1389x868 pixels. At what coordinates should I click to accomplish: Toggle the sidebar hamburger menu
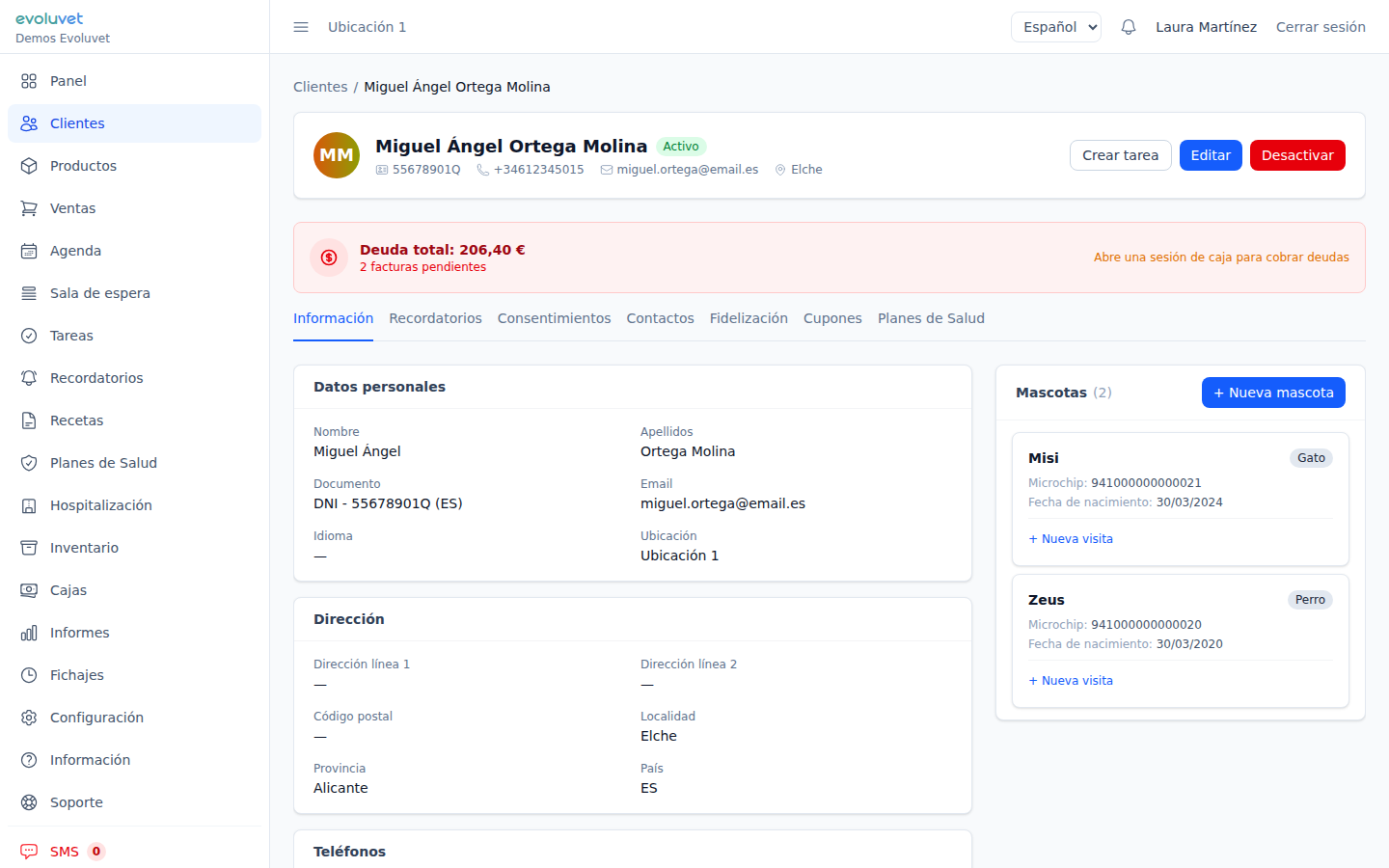click(x=301, y=27)
